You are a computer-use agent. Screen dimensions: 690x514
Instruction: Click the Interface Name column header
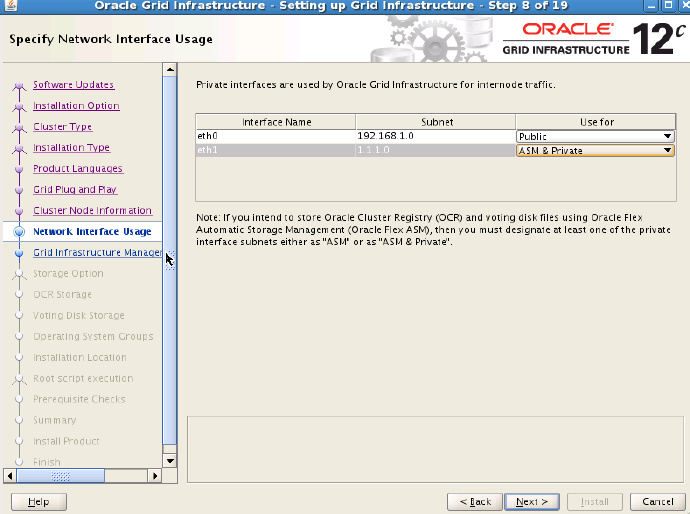point(276,122)
